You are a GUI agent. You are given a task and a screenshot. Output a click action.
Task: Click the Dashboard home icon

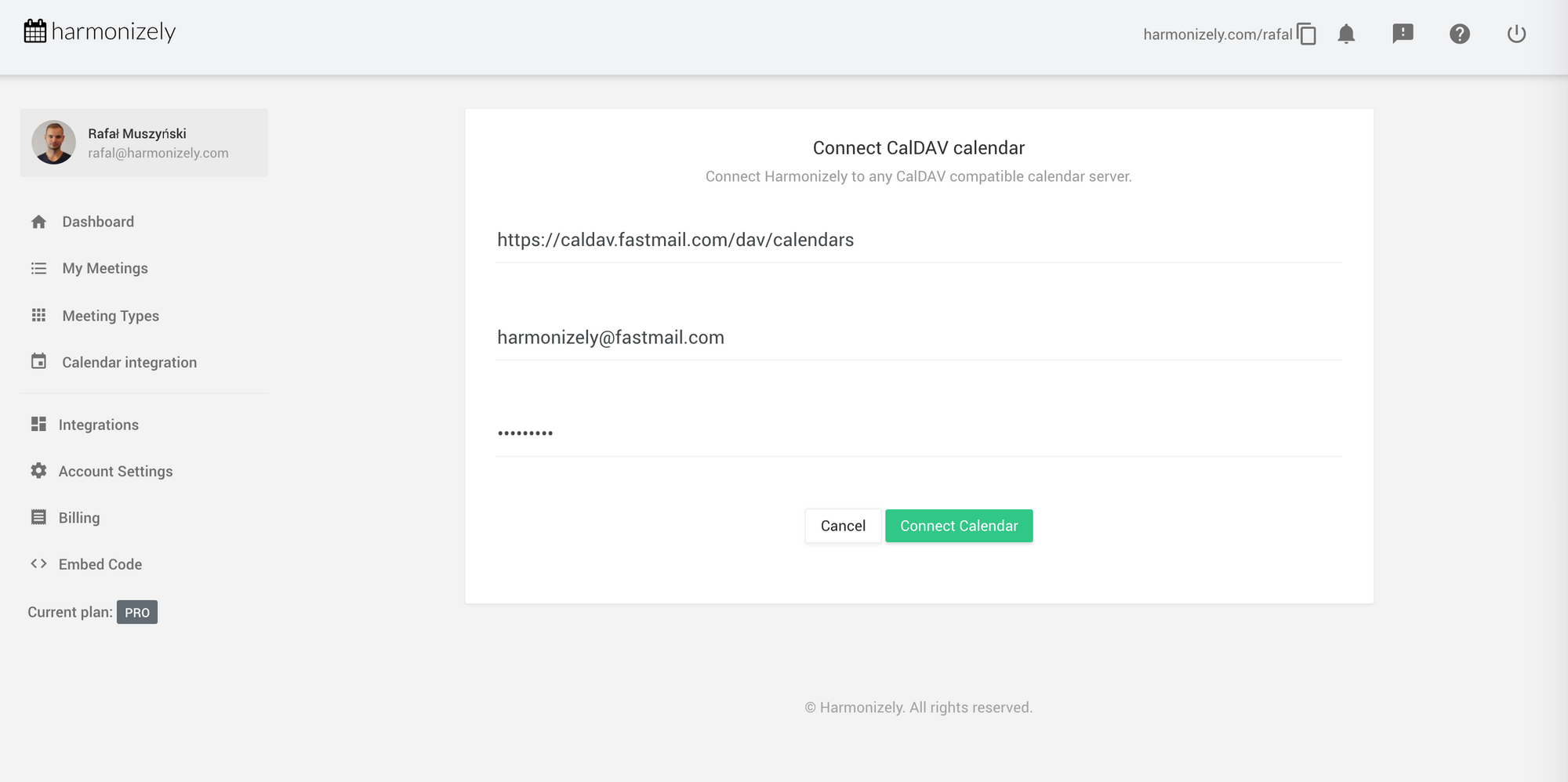tap(38, 222)
